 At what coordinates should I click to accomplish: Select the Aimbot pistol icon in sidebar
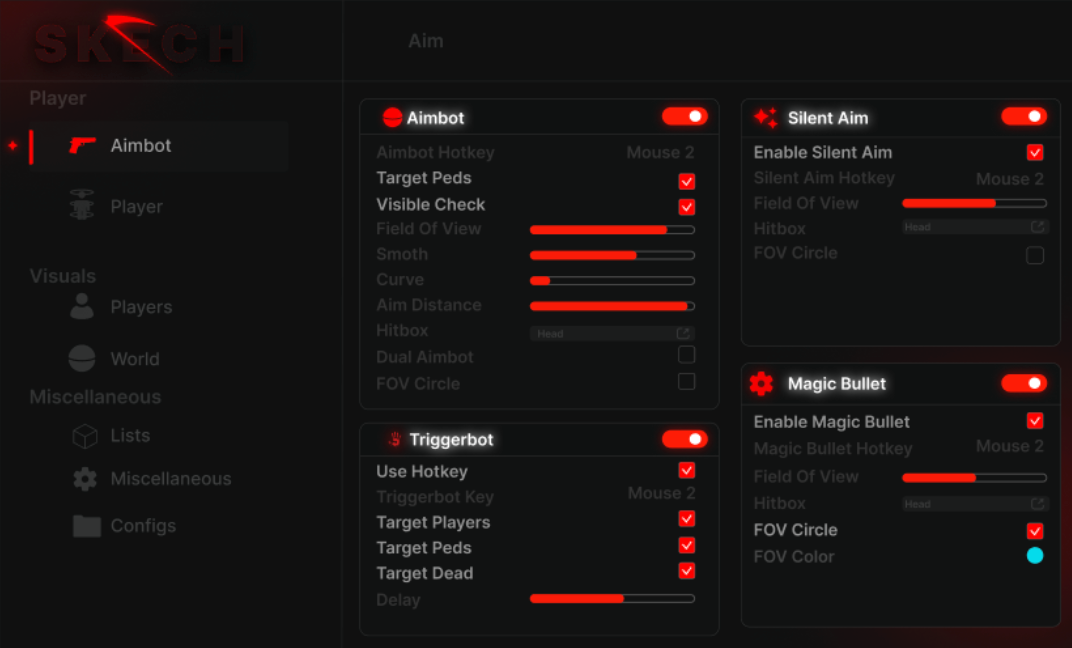[84, 145]
